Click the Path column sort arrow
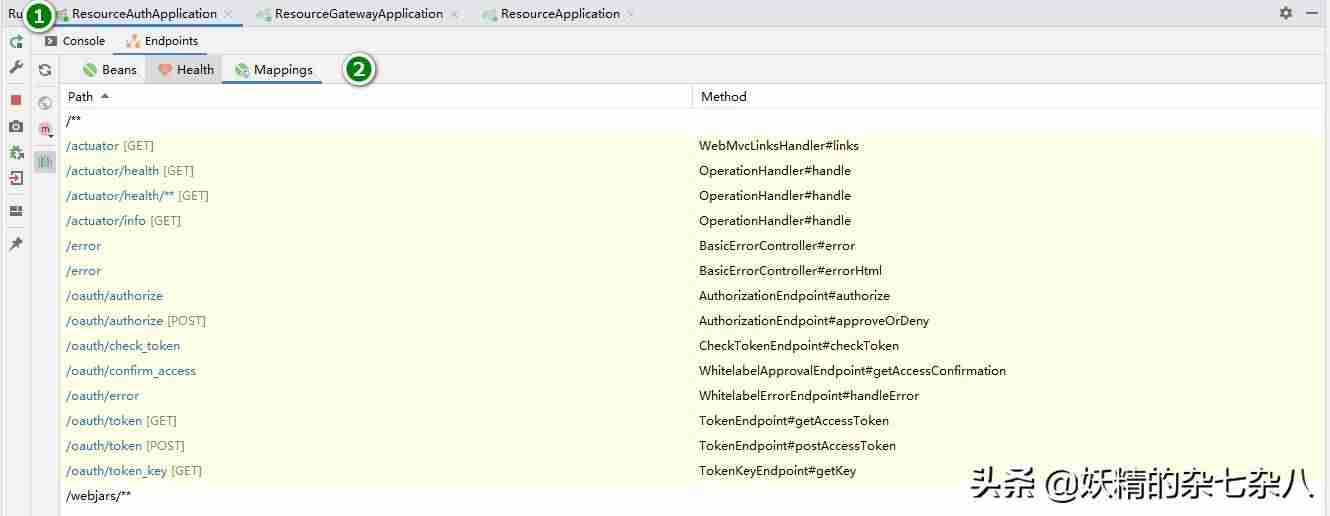The image size is (1330, 516). pos(105,96)
